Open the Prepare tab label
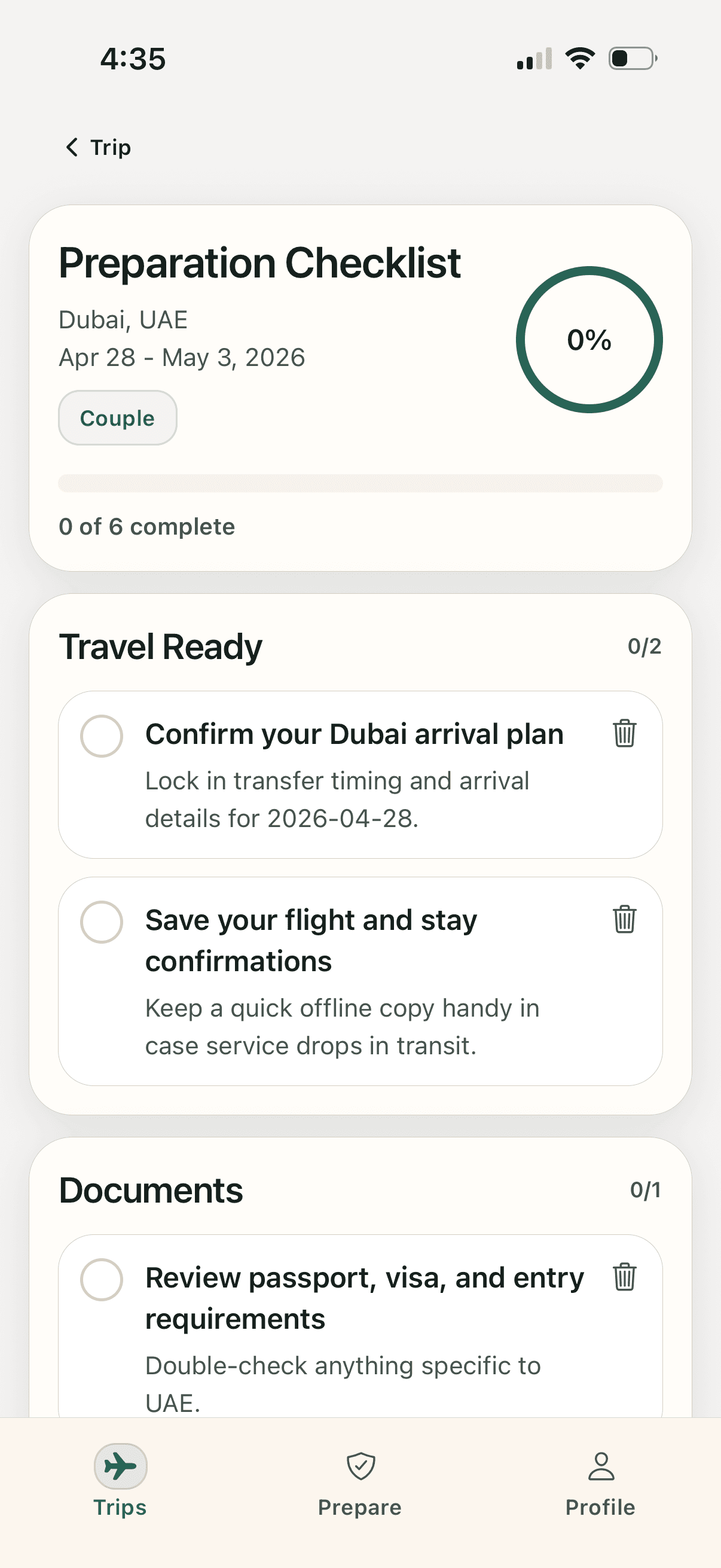 (x=359, y=1507)
